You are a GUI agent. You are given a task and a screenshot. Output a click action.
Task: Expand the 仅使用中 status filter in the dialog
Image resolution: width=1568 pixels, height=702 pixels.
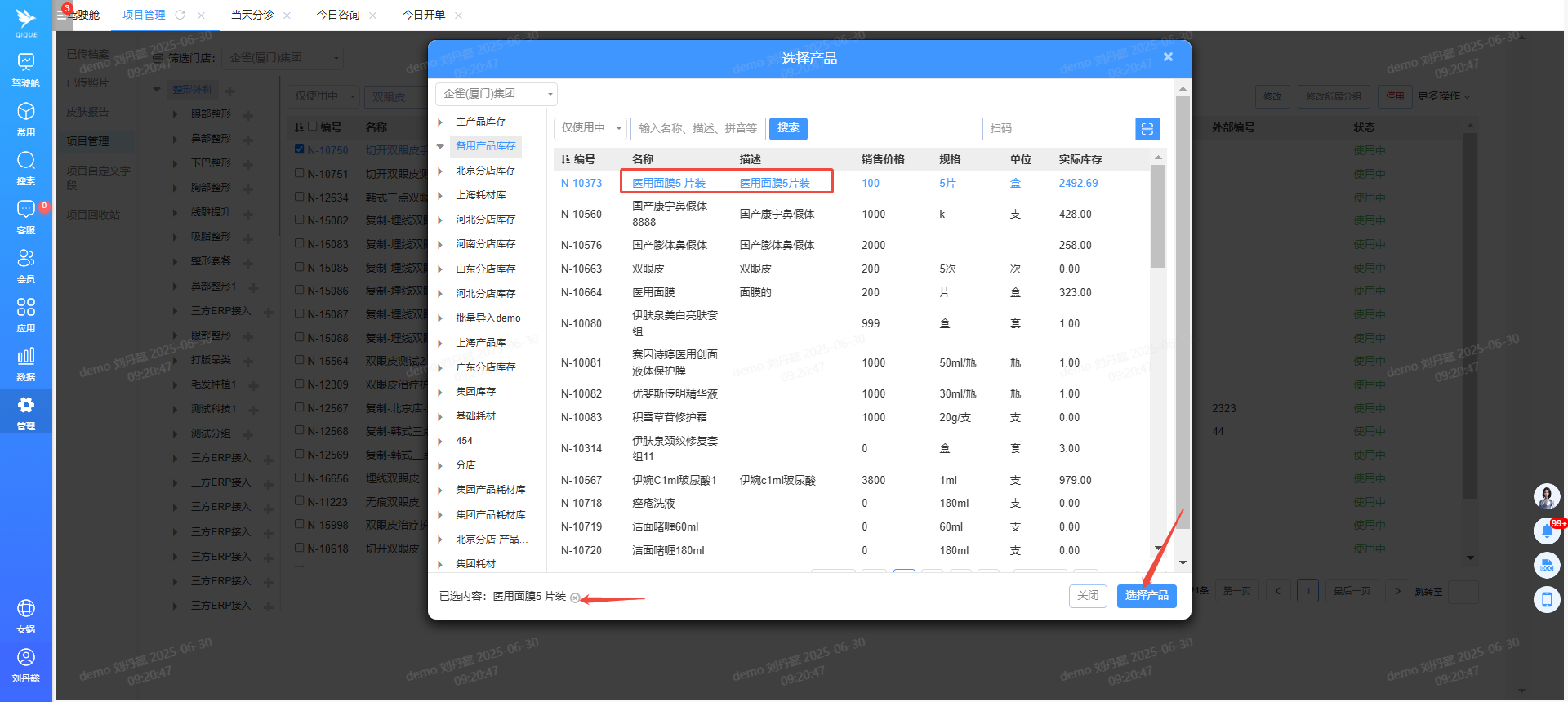(x=590, y=128)
